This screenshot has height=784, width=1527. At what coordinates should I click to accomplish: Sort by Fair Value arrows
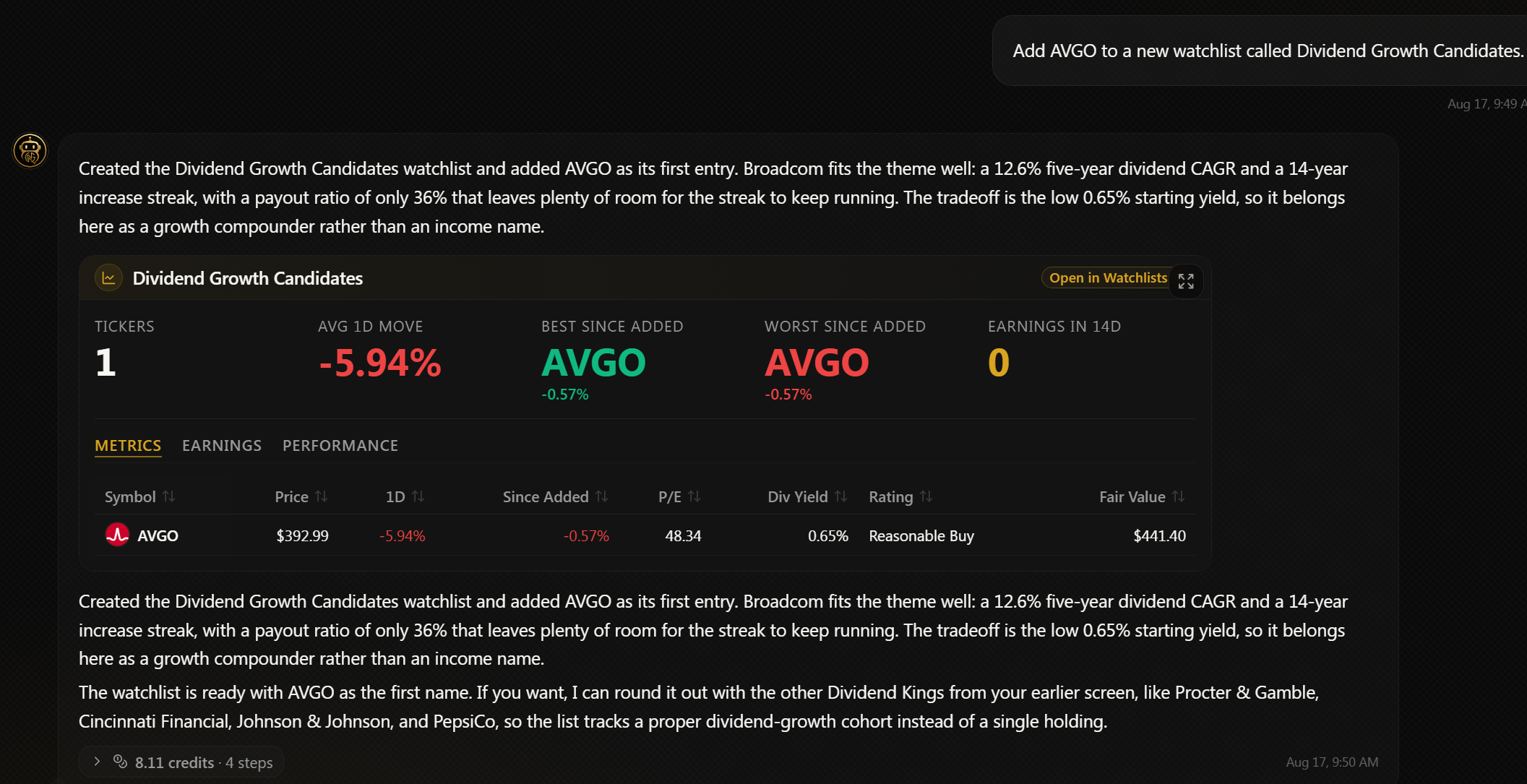[x=1179, y=496]
